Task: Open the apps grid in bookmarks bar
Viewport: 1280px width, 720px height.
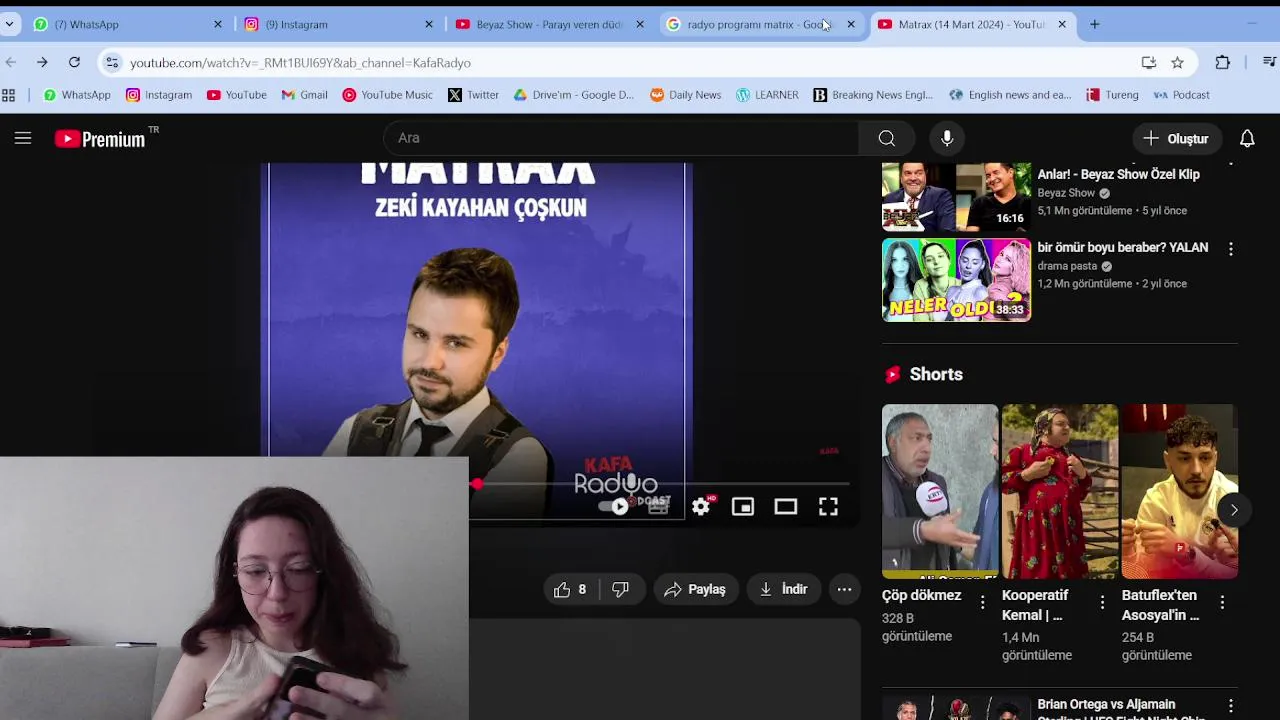Action: pyautogui.click(x=9, y=95)
